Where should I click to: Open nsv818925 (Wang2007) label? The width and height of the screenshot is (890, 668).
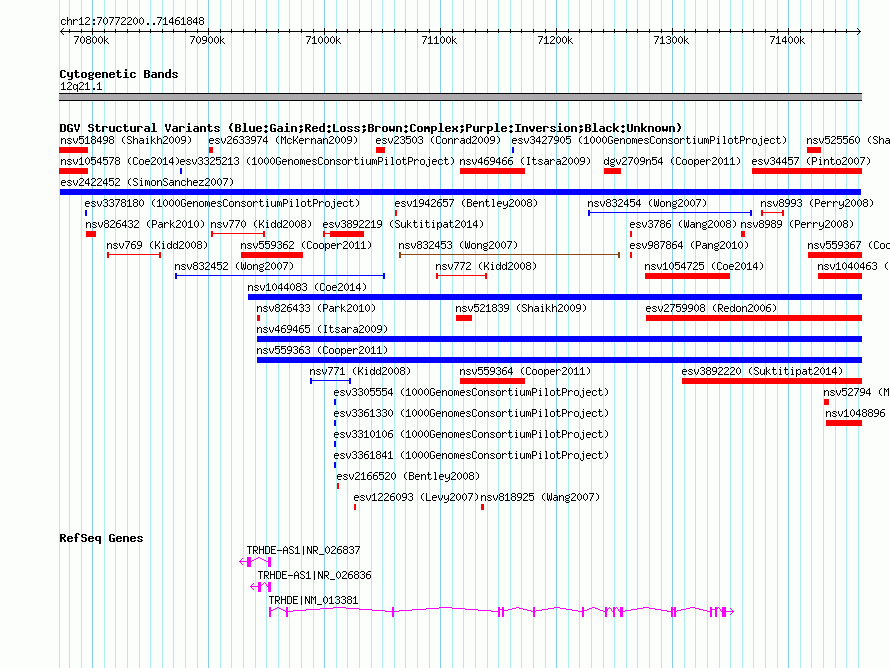click(x=540, y=497)
